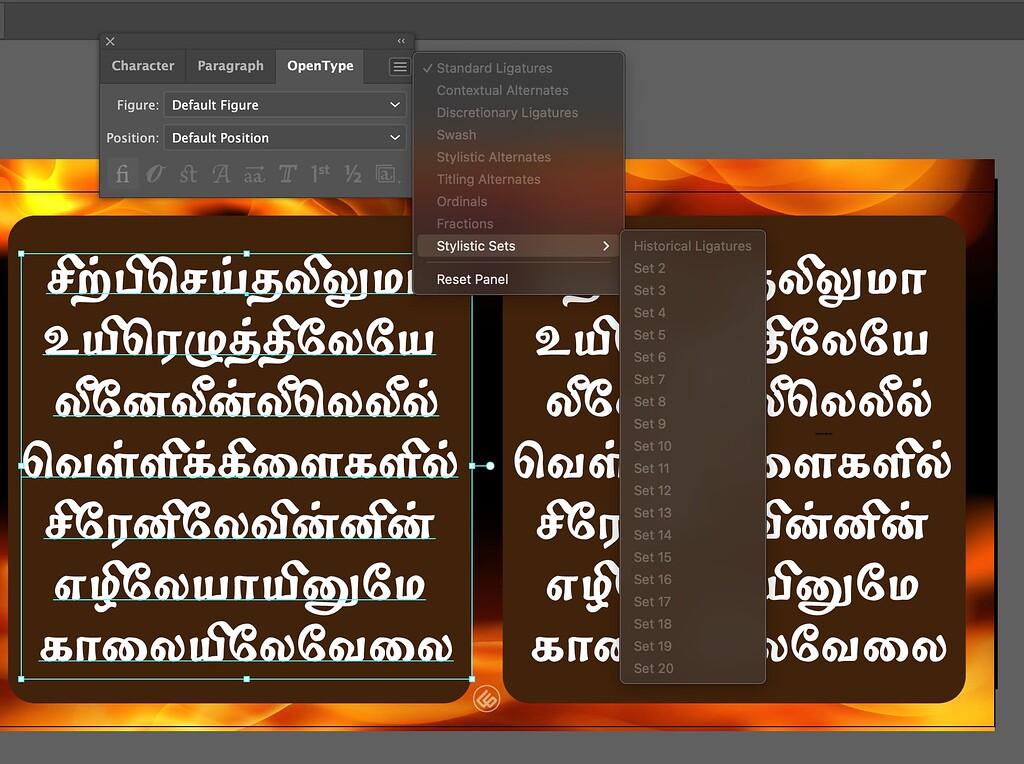The height and width of the screenshot is (764, 1024).
Task: Switch to the Paragraph tab
Action: [230, 66]
